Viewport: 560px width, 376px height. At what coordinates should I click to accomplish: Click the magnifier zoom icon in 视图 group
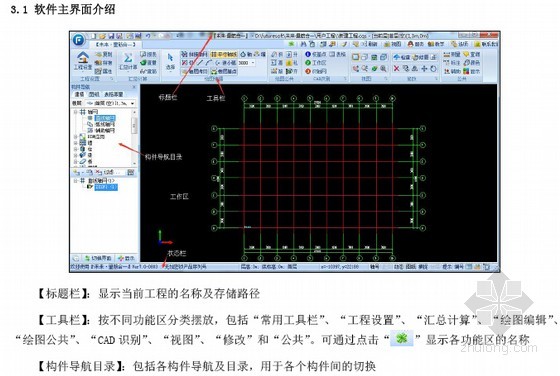383,69
